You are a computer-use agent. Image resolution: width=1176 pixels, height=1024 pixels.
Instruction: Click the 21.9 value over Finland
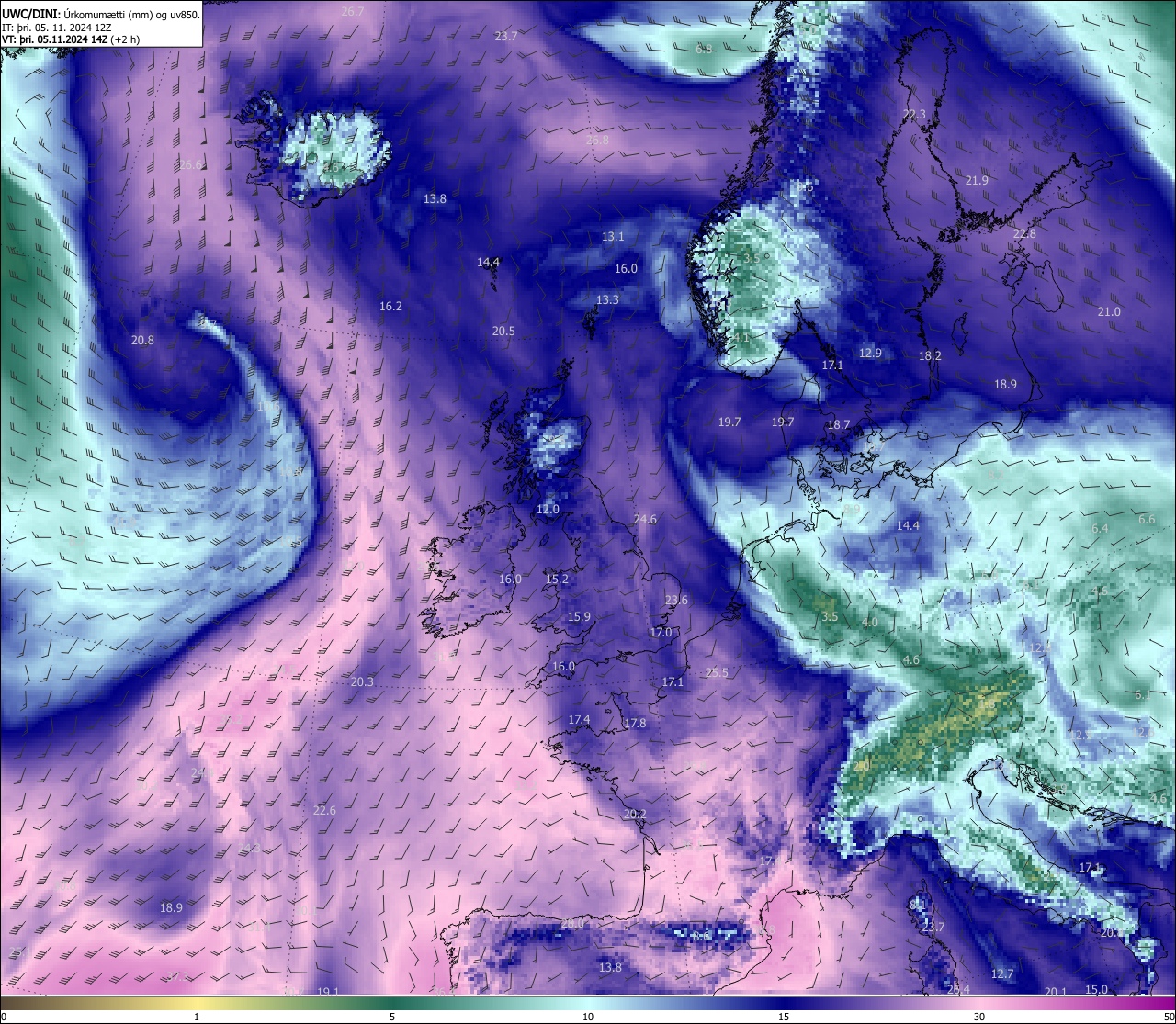click(x=977, y=181)
